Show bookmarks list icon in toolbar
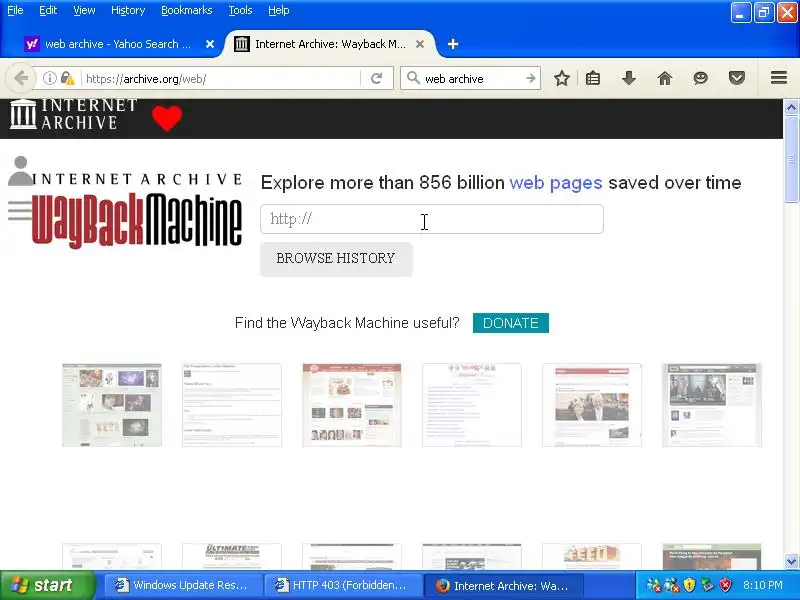Viewport: 800px width, 600px height. click(593, 78)
